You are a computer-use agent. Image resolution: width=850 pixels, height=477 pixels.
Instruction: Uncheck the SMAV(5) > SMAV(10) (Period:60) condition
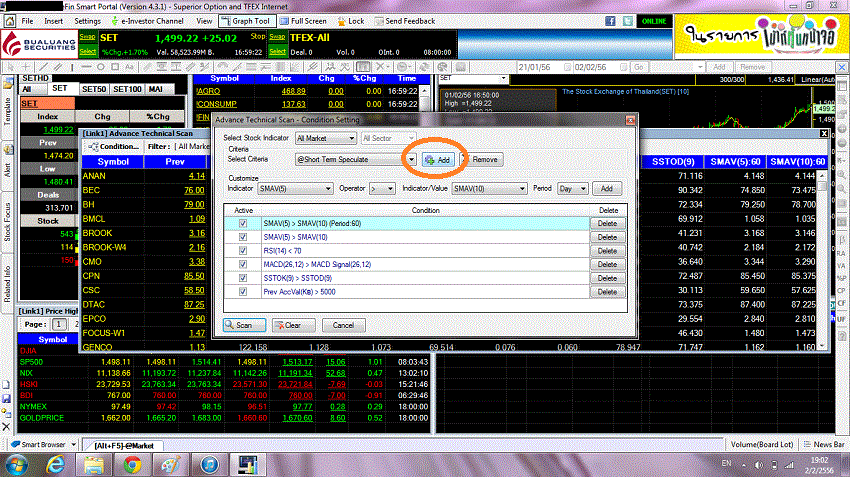pyautogui.click(x=243, y=223)
